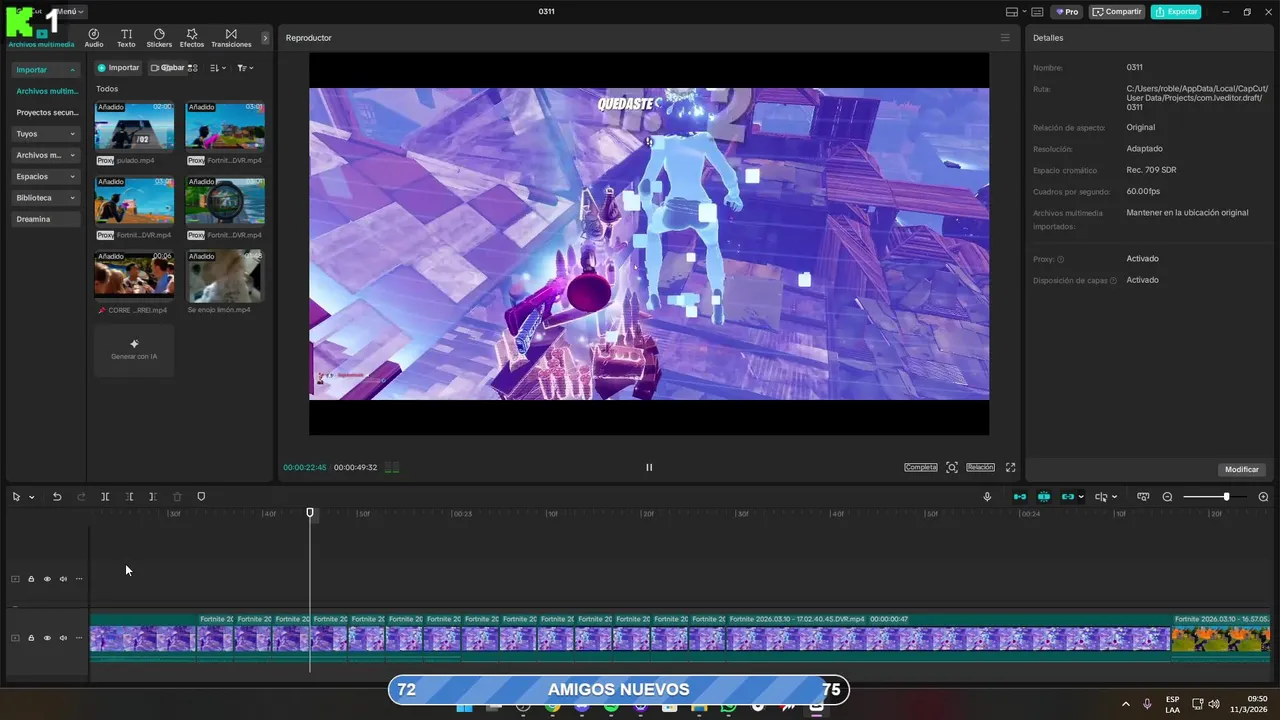This screenshot has height=720, width=1280.
Task: Undo the last action
Action: pos(57,497)
